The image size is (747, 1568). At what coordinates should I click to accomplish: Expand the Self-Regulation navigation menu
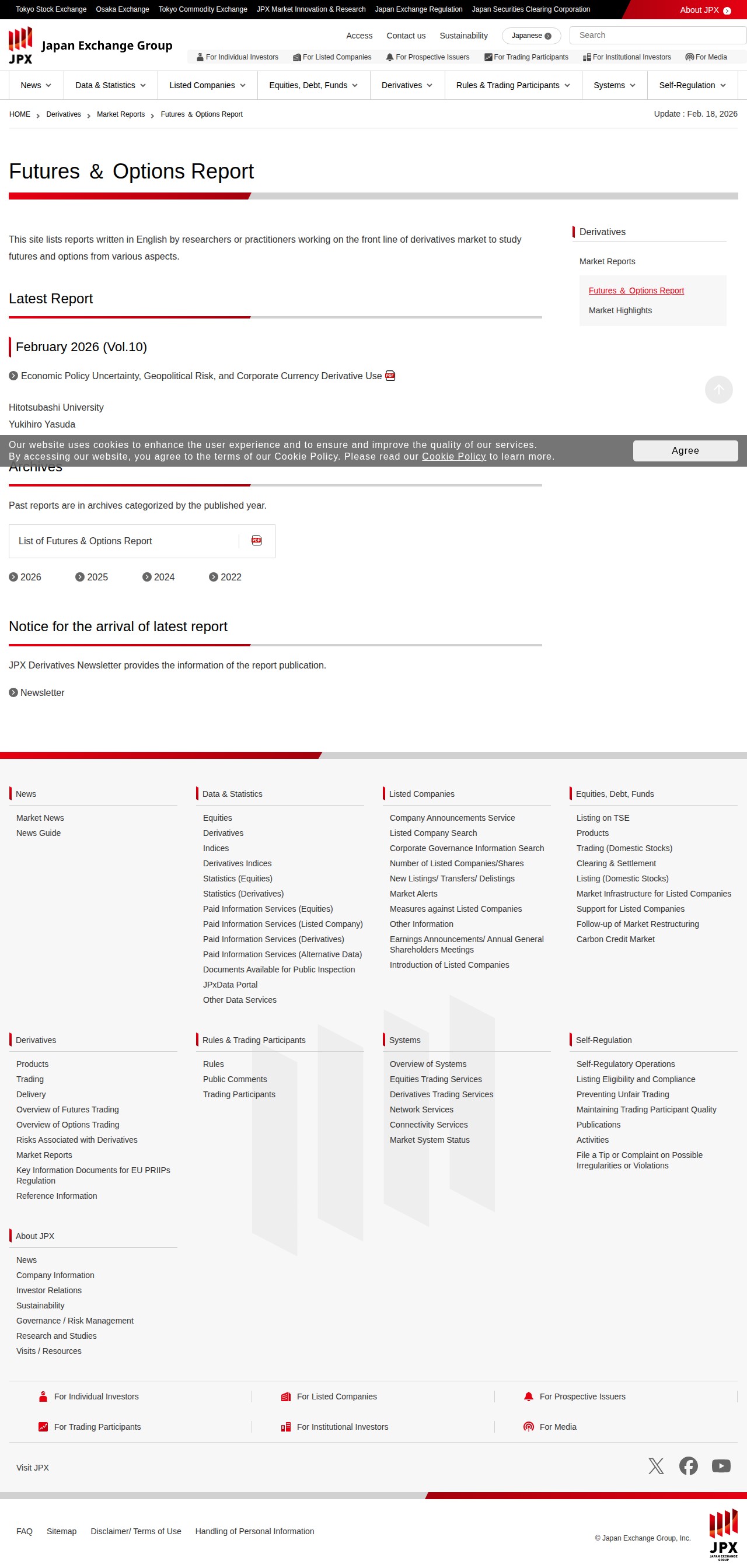pos(693,85)
